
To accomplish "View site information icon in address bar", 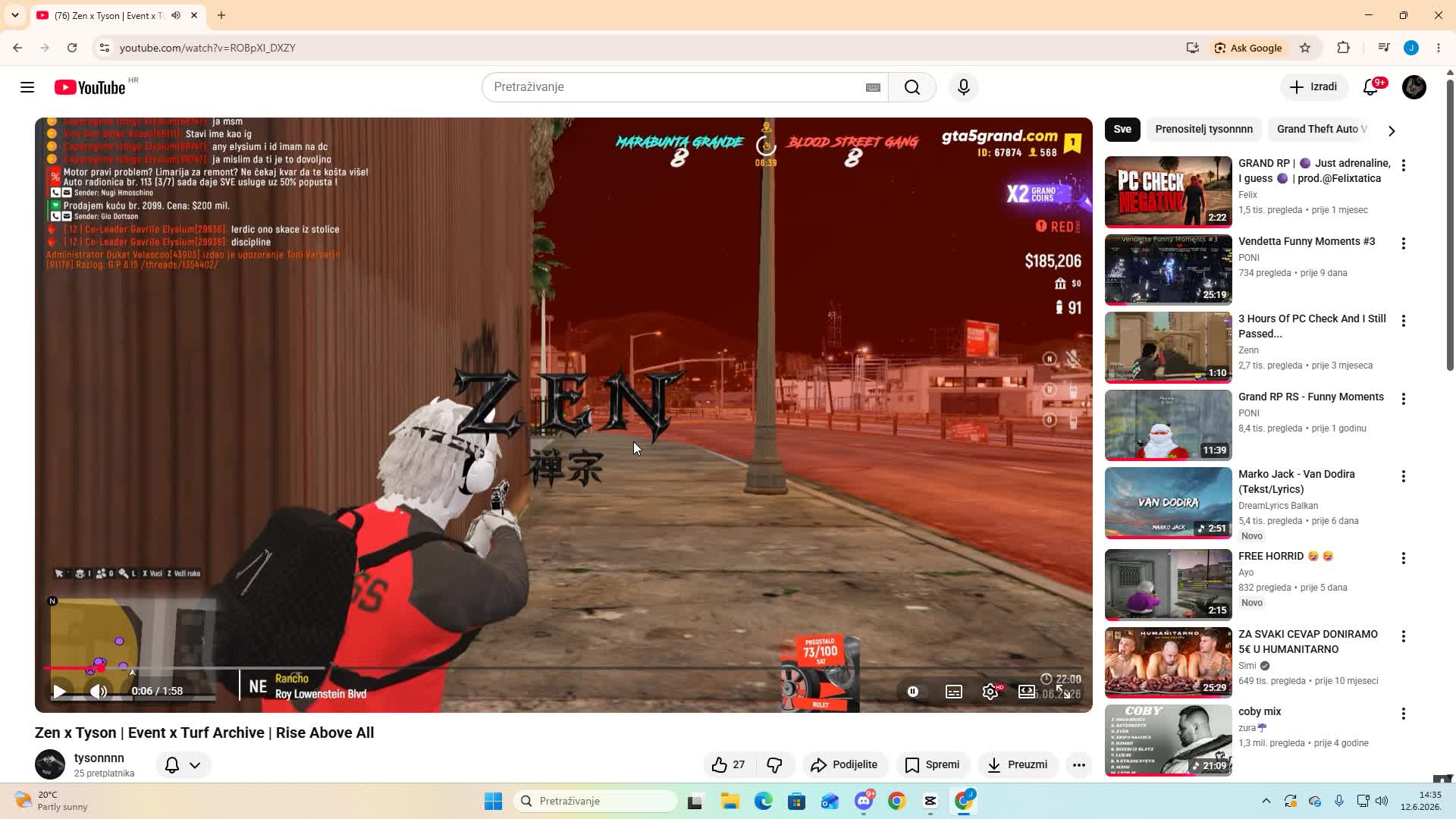I will 105,48.
